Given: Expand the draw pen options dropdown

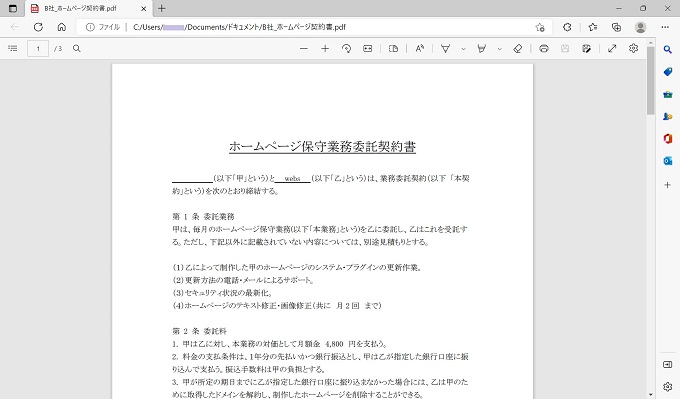Looking at the screenshot, I should 463,49.
